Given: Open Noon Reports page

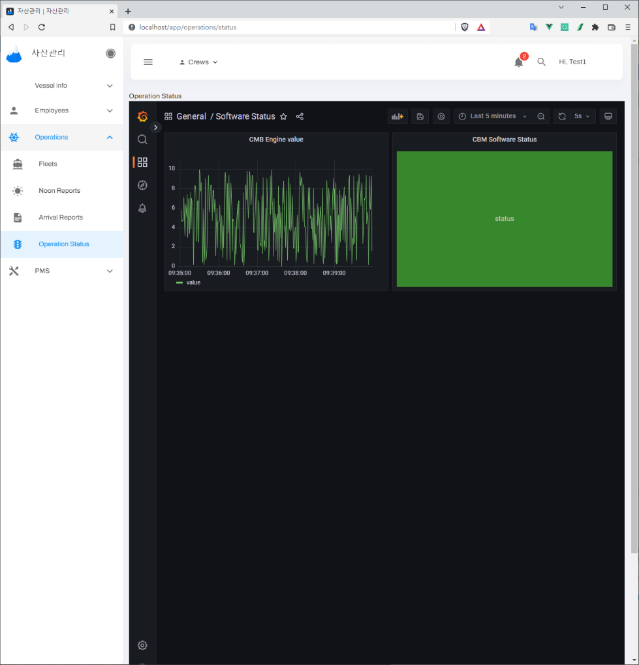Looking at the screenshot, I should tap(62, 191).
